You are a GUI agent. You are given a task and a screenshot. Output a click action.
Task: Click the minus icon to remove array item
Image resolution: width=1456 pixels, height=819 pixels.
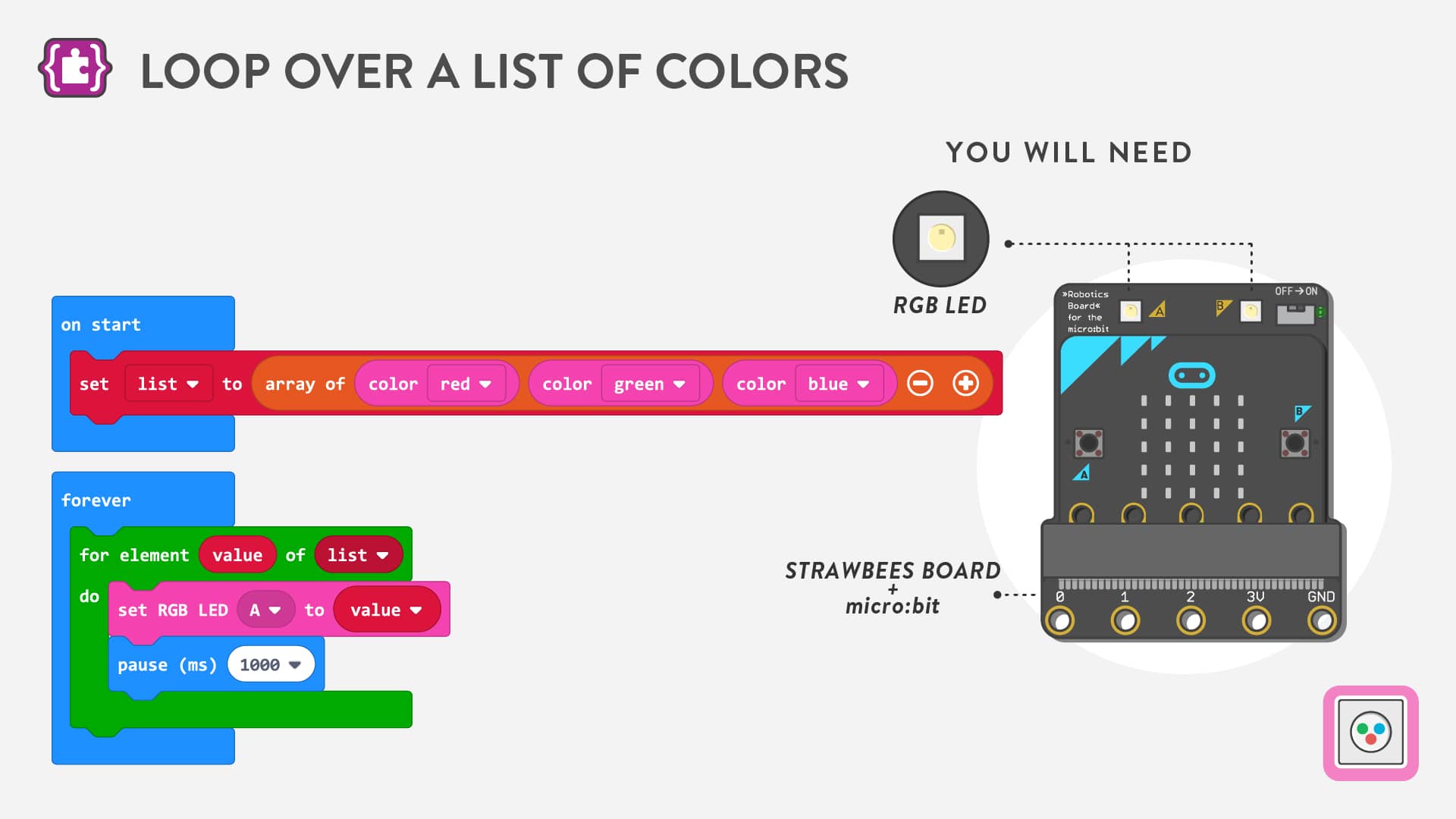[x=920, y=384]
